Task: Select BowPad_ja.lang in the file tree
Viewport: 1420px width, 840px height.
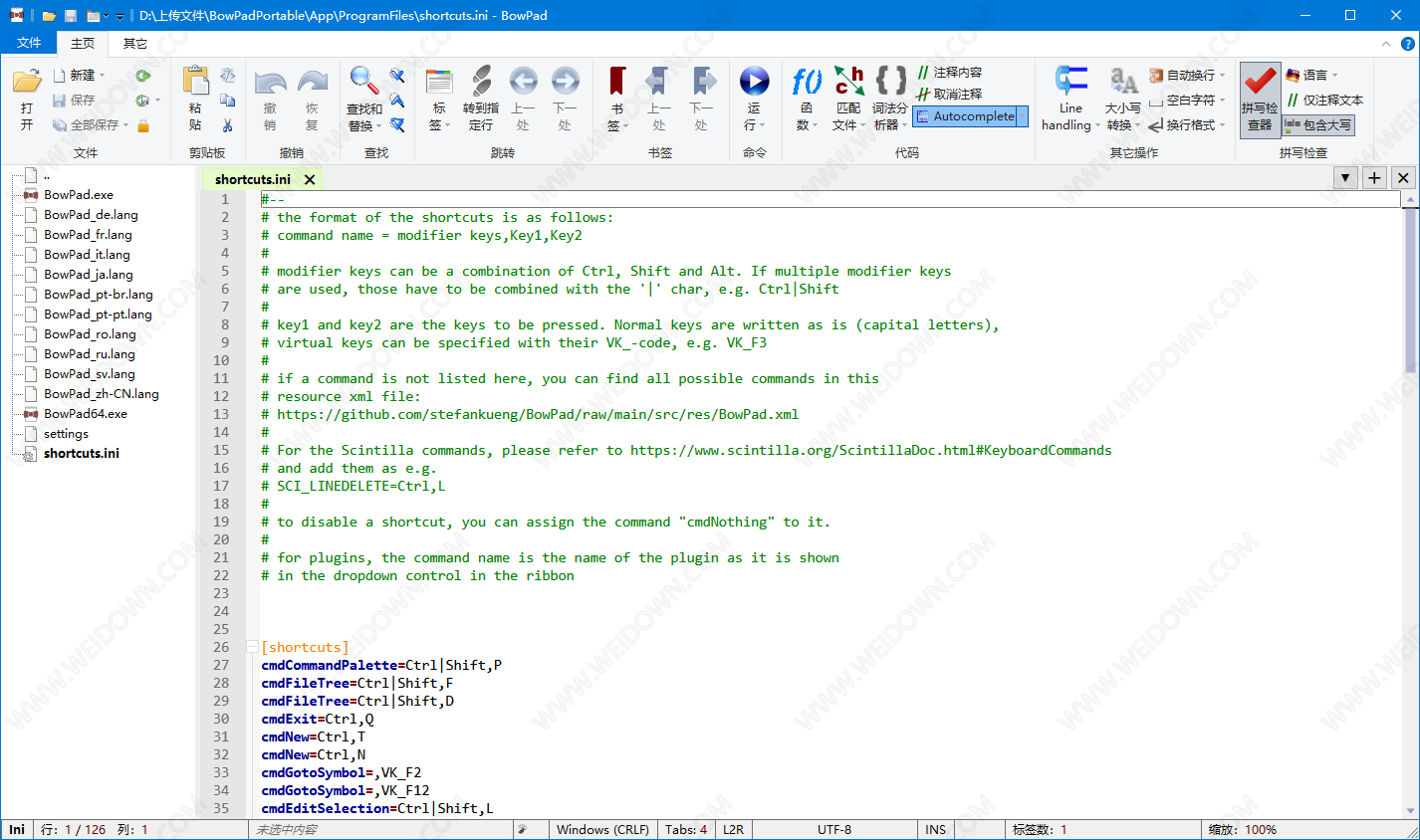Action: (89, 274)
